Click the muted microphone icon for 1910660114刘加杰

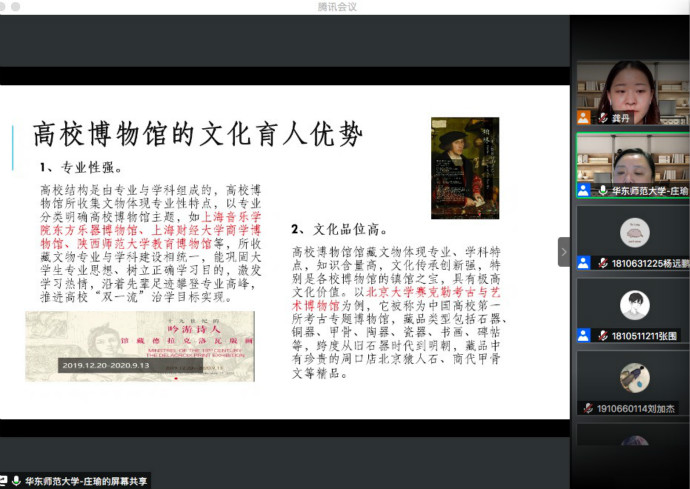pyautogui.click(x=586, y=408)
